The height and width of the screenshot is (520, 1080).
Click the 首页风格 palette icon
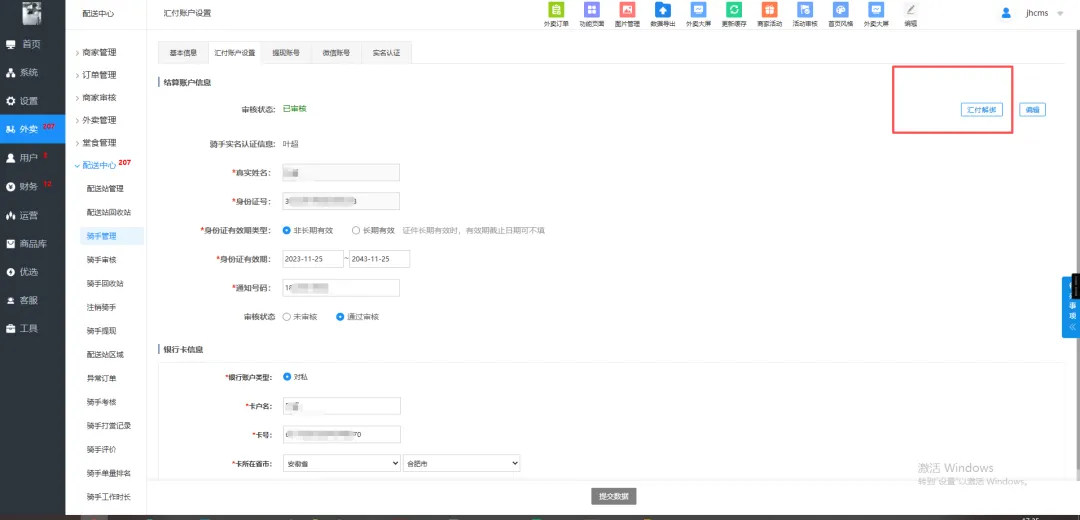click(x=840, y=11)
